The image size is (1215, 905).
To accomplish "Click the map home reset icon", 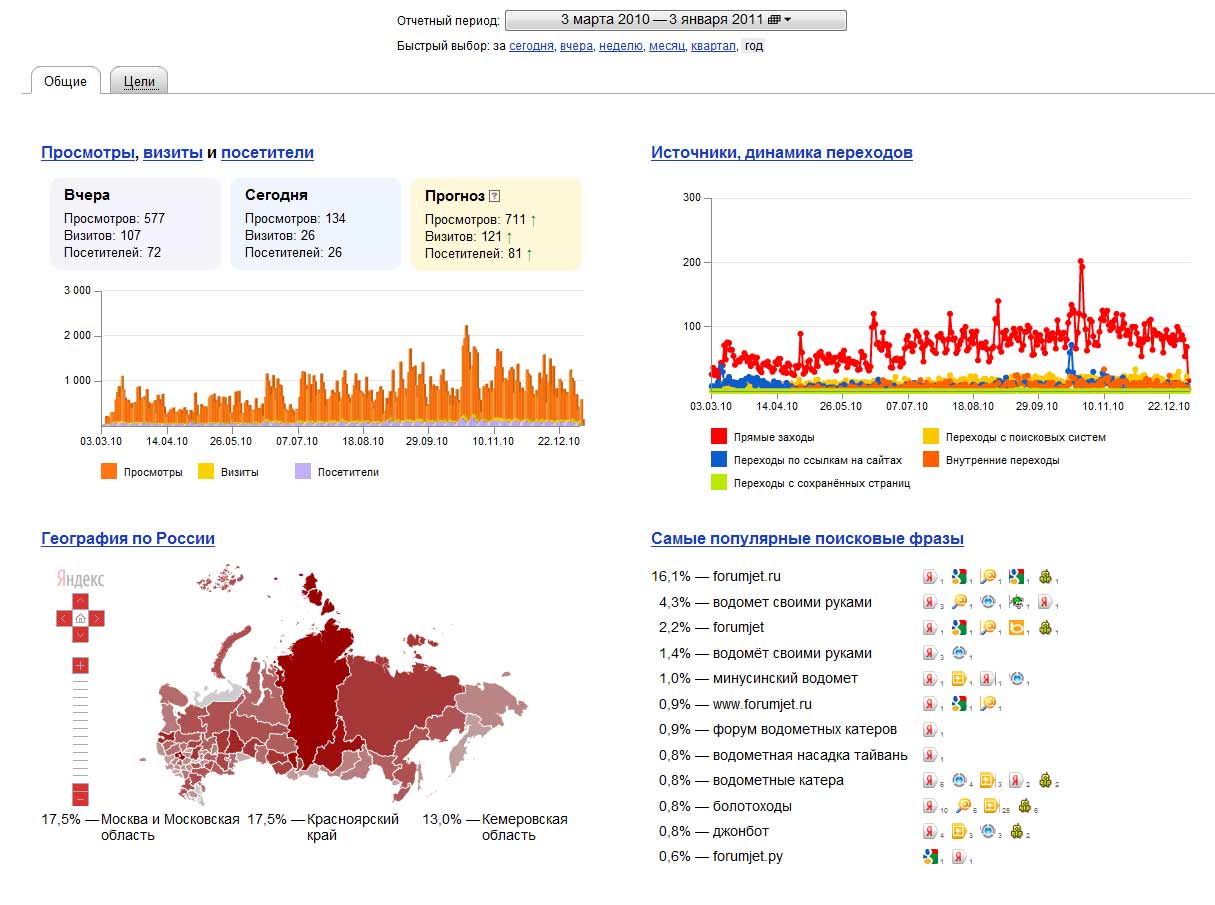I will click(80, 619).
